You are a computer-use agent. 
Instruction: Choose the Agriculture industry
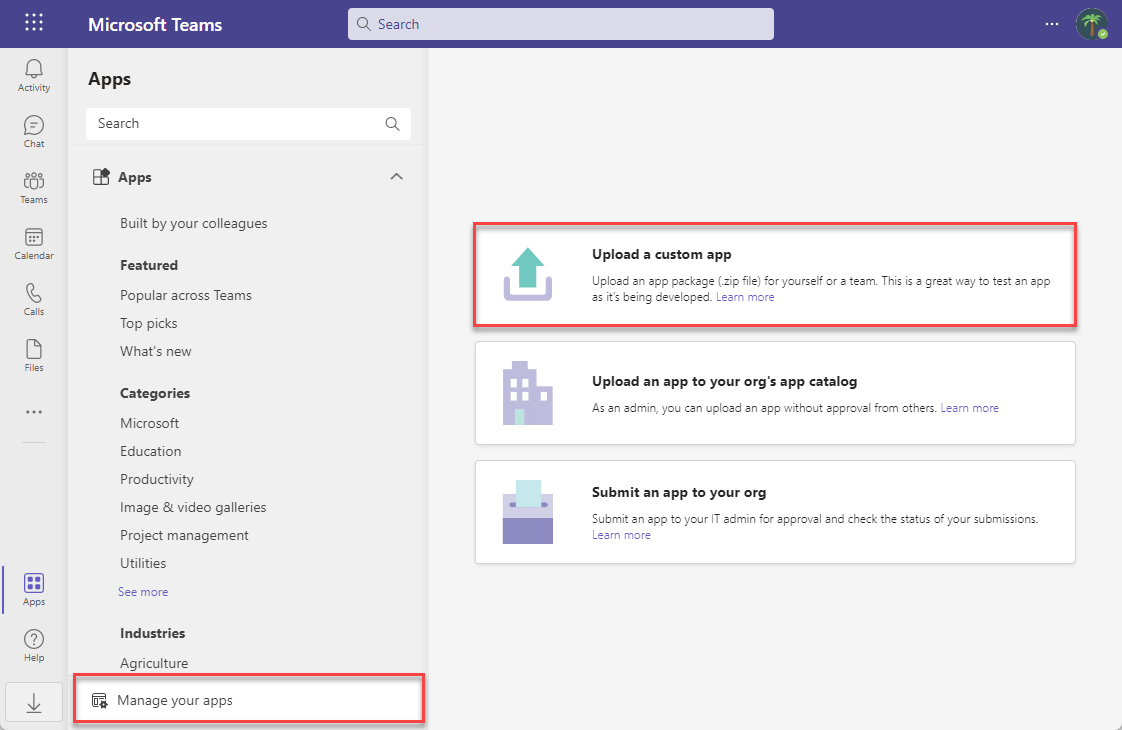[154, 663]
